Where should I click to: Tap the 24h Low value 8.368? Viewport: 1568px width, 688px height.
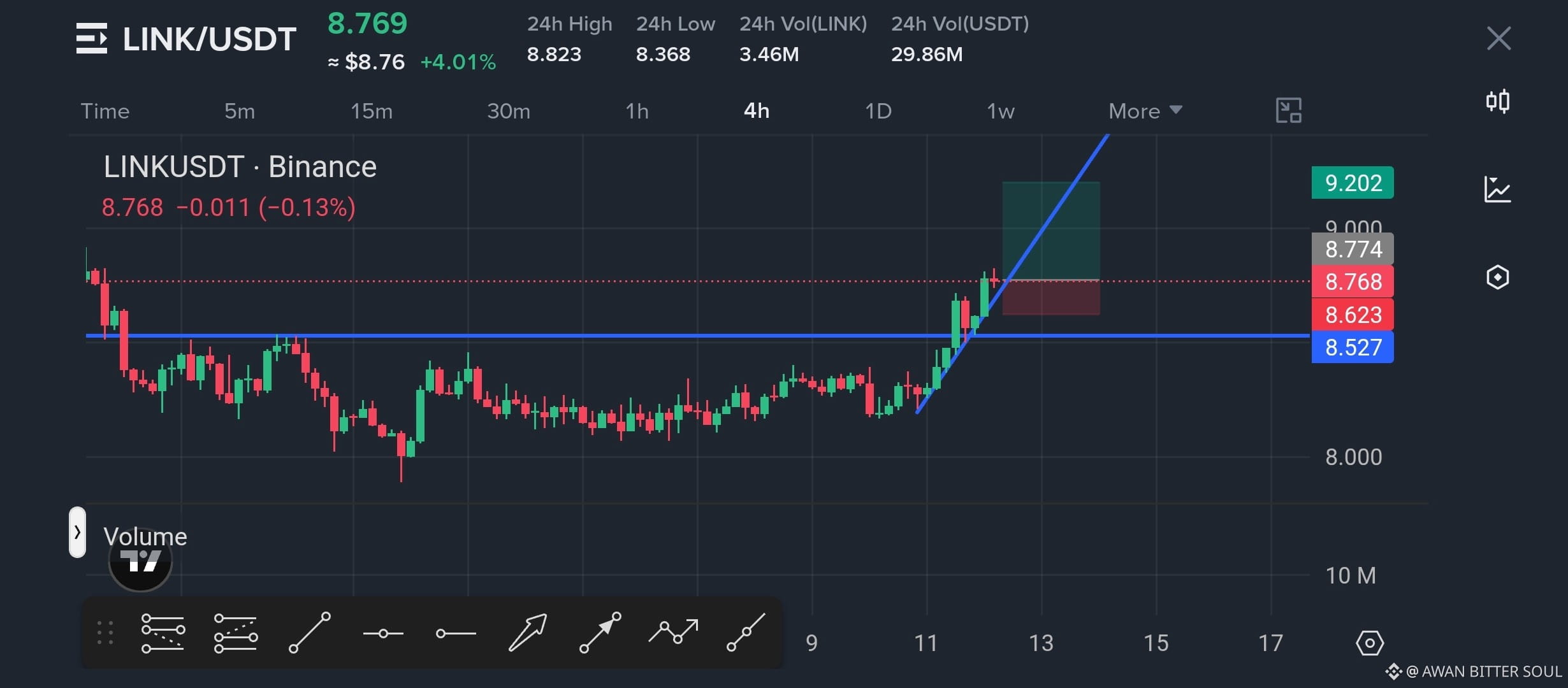coord(663,54)
